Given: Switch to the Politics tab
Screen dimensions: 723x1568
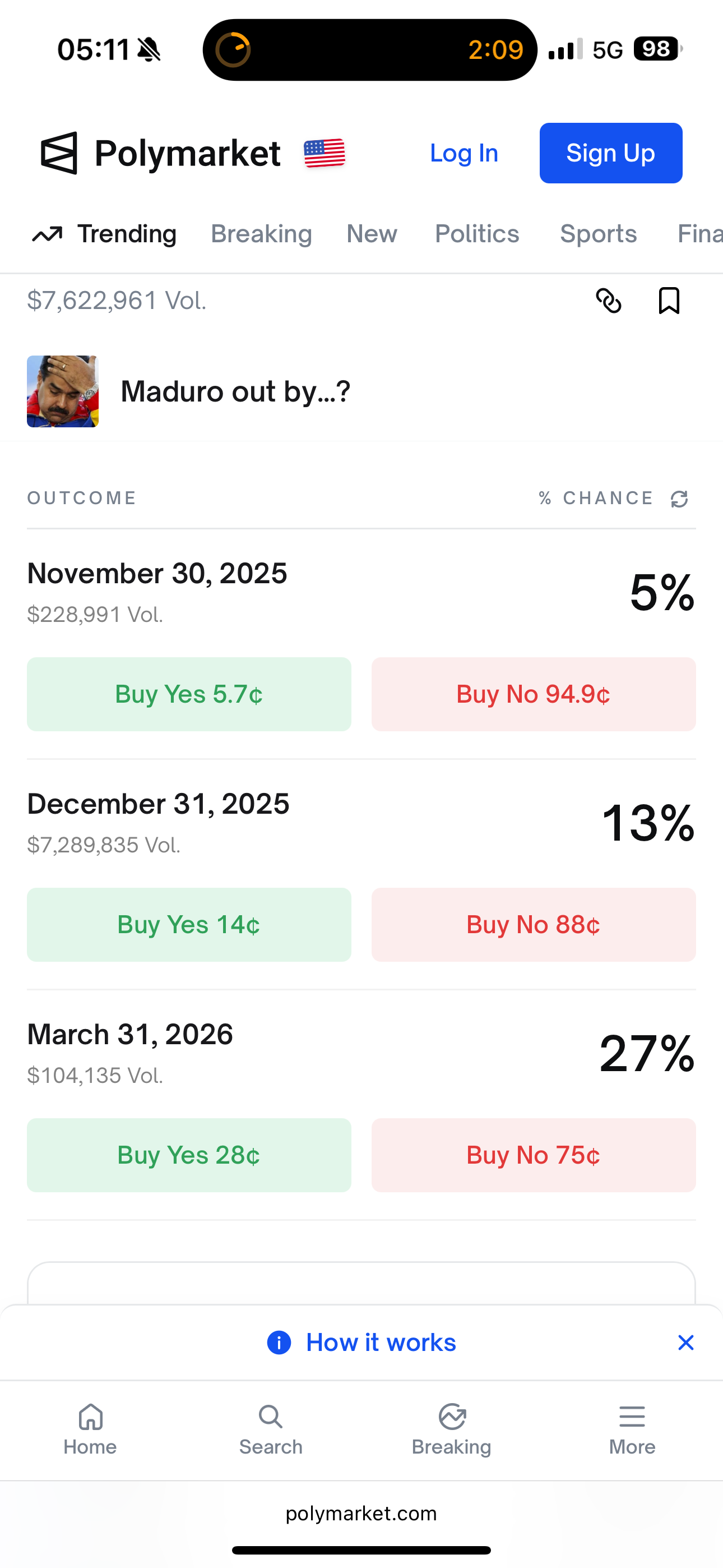Looking at the screenshot, I should tap(477, 234).
